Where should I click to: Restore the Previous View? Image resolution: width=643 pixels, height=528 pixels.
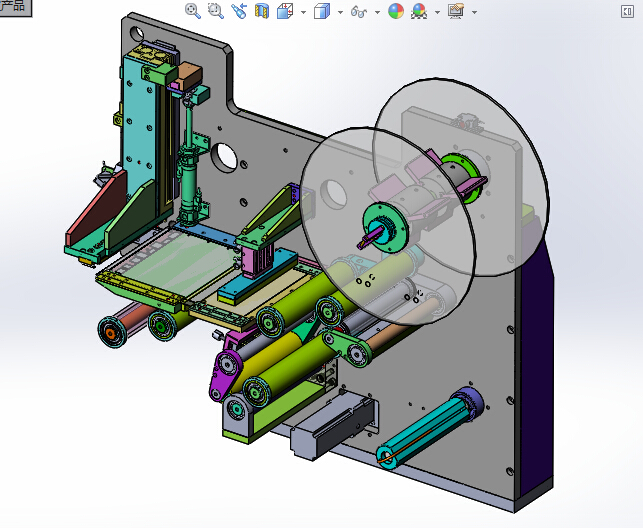pyautogui.click(x=239, y=11)
